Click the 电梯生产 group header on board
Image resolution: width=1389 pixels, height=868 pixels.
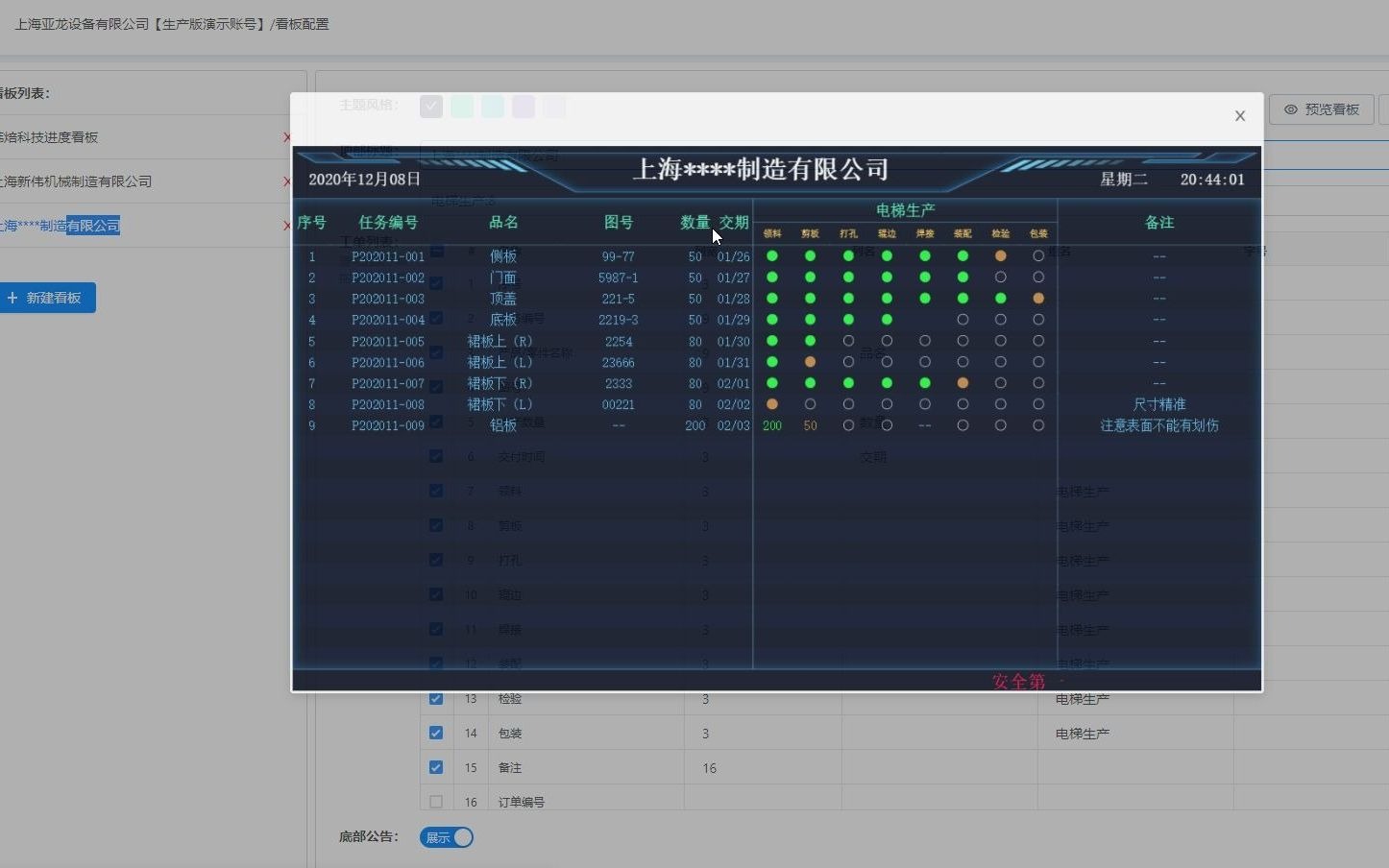pos(905,210)
